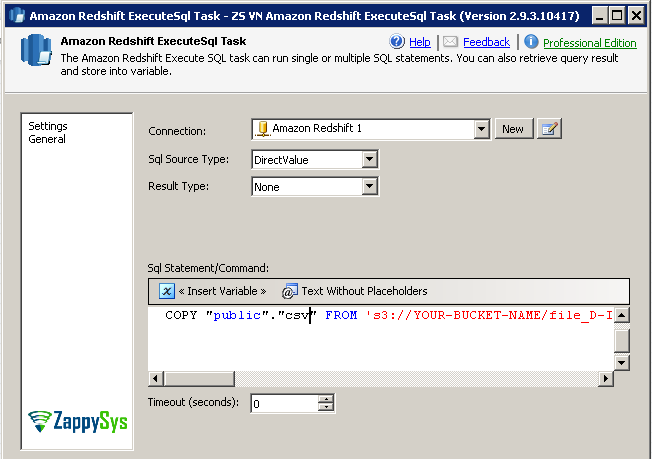This screenshot has height=459, width=652.
Task: Click the SQL editor scroll up arrow
Action: point(622,315)
